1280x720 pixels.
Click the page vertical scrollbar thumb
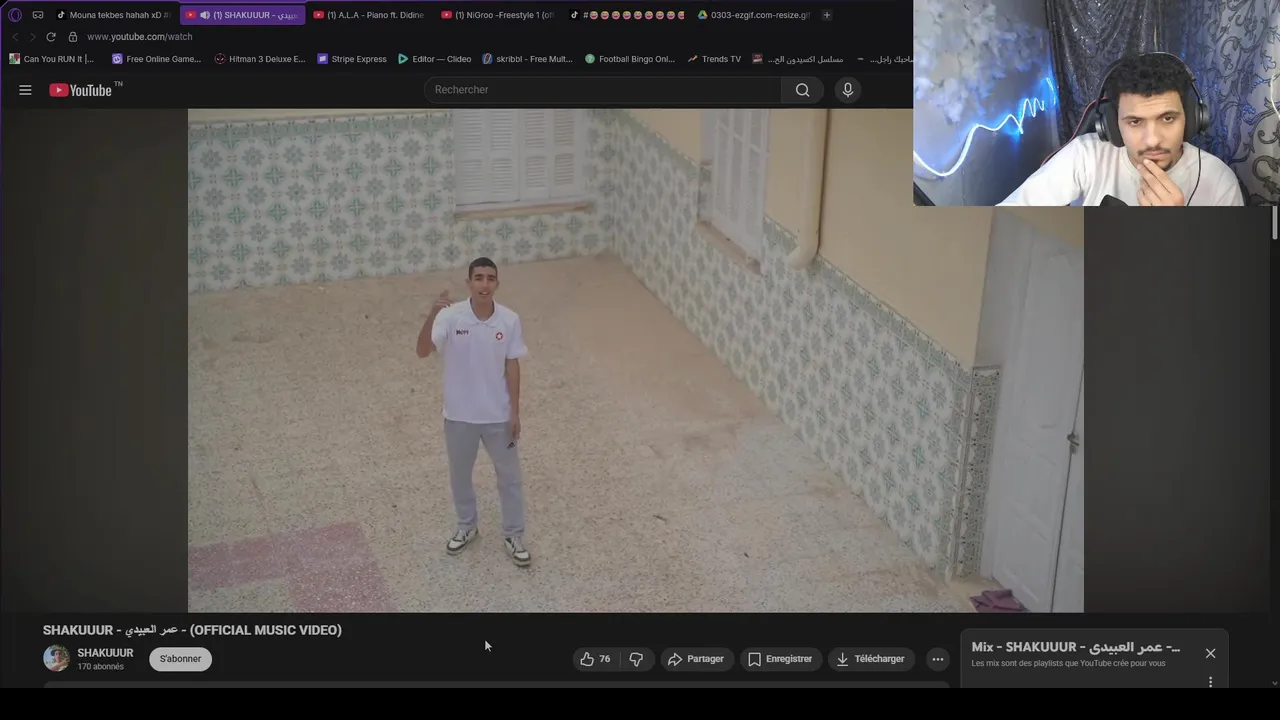(1274, 222)
